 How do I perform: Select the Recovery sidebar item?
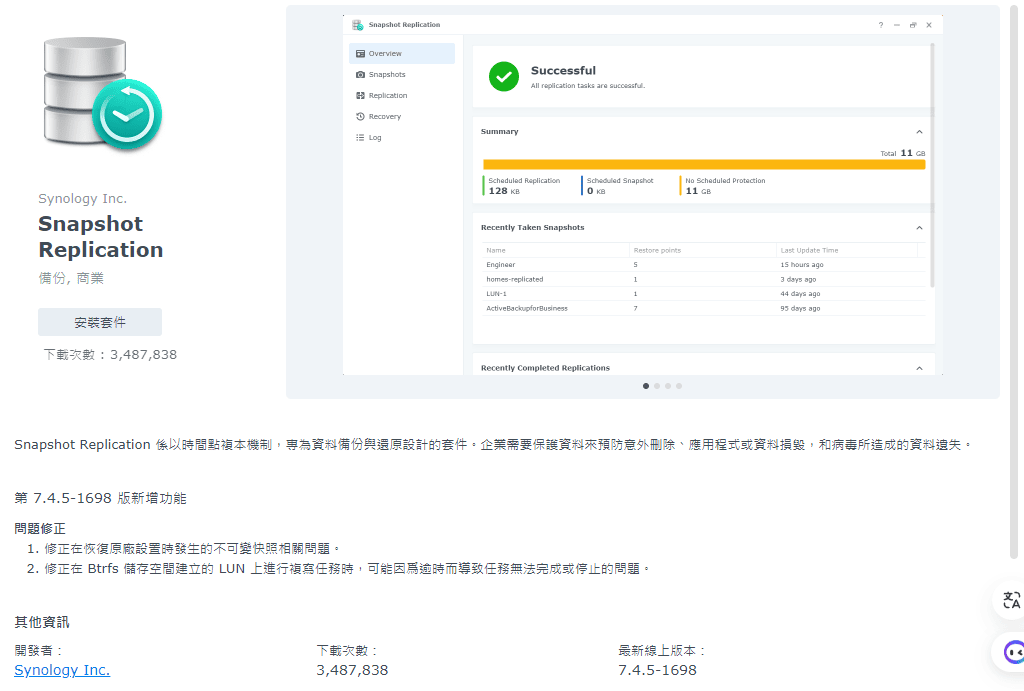tap(402, 116)
